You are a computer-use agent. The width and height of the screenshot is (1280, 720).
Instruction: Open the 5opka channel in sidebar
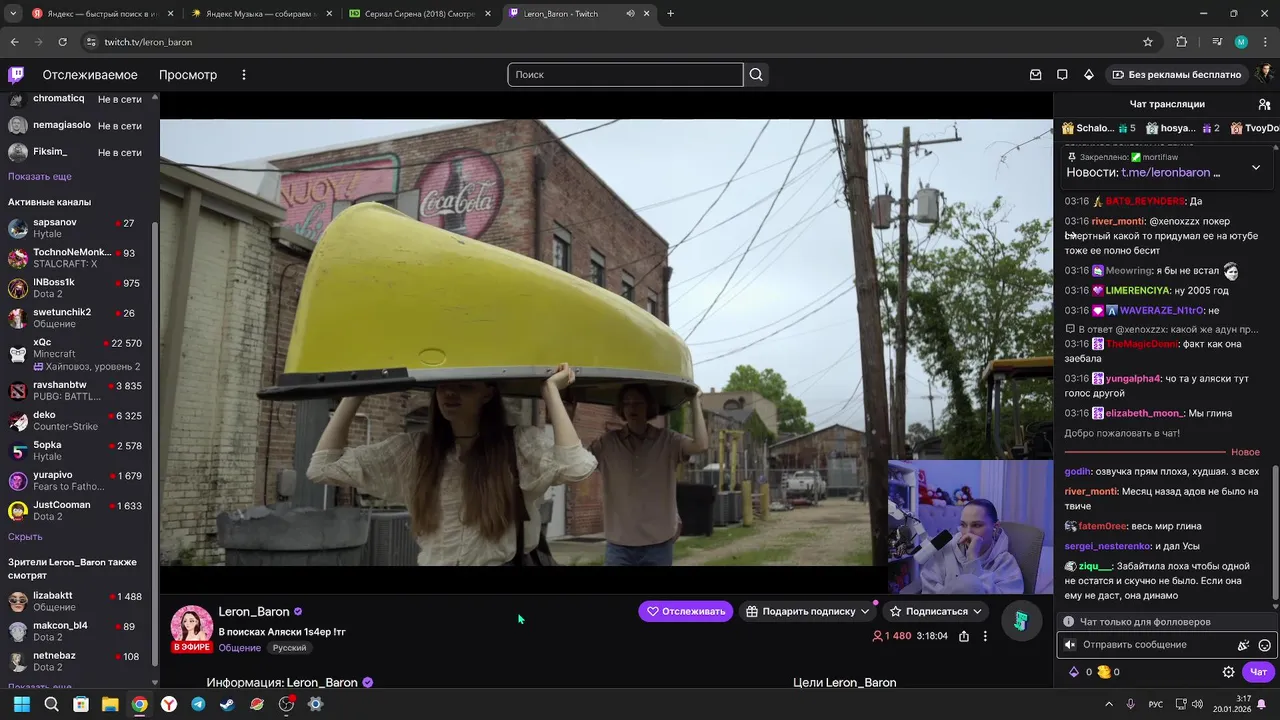78,451
